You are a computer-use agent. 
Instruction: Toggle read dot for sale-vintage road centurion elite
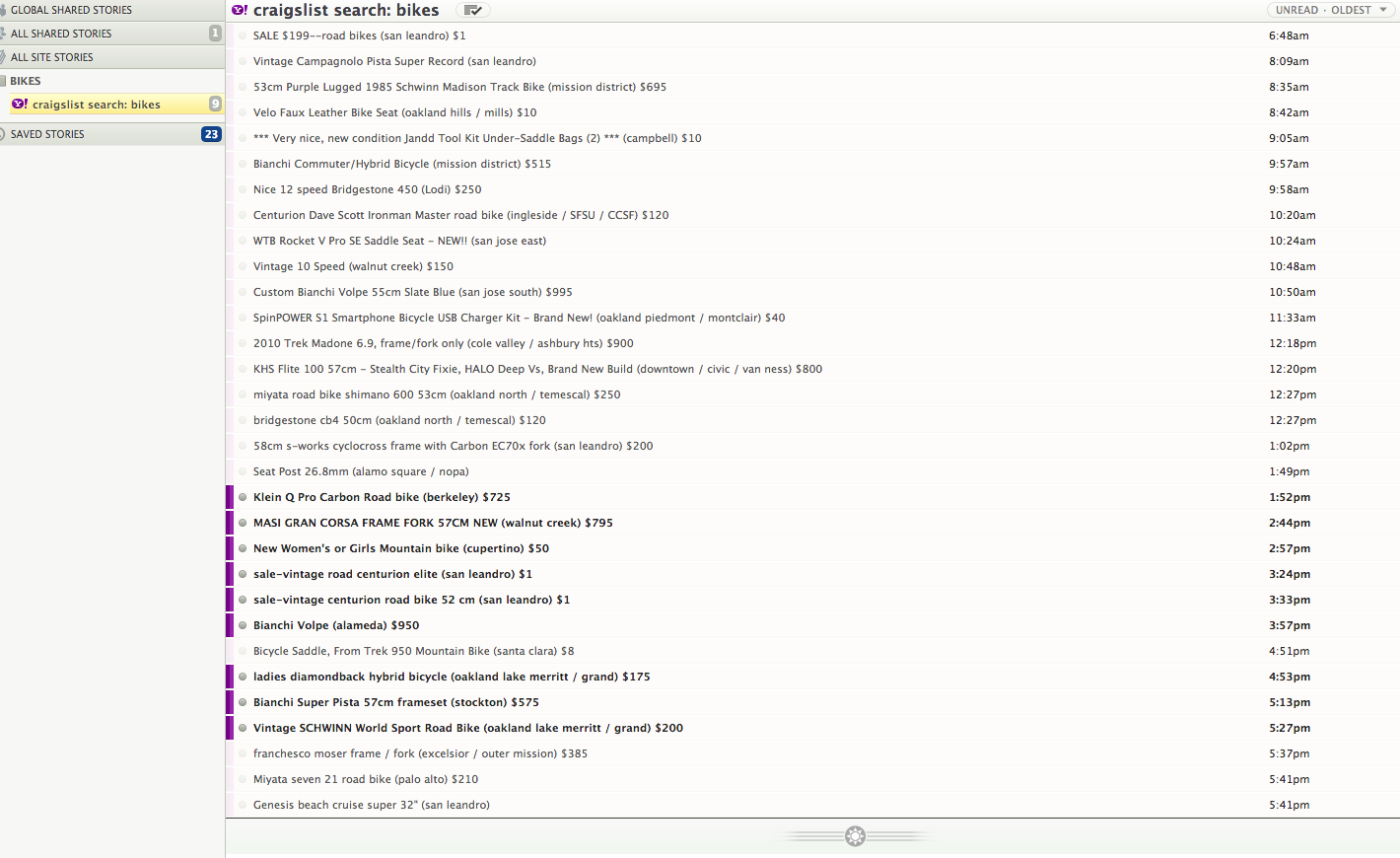[x=243, y=574]
